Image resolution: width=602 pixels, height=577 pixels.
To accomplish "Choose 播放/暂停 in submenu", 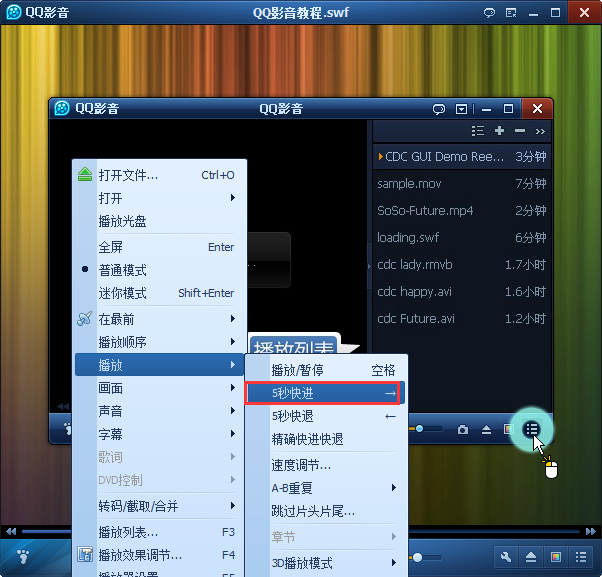I will 326,370.
